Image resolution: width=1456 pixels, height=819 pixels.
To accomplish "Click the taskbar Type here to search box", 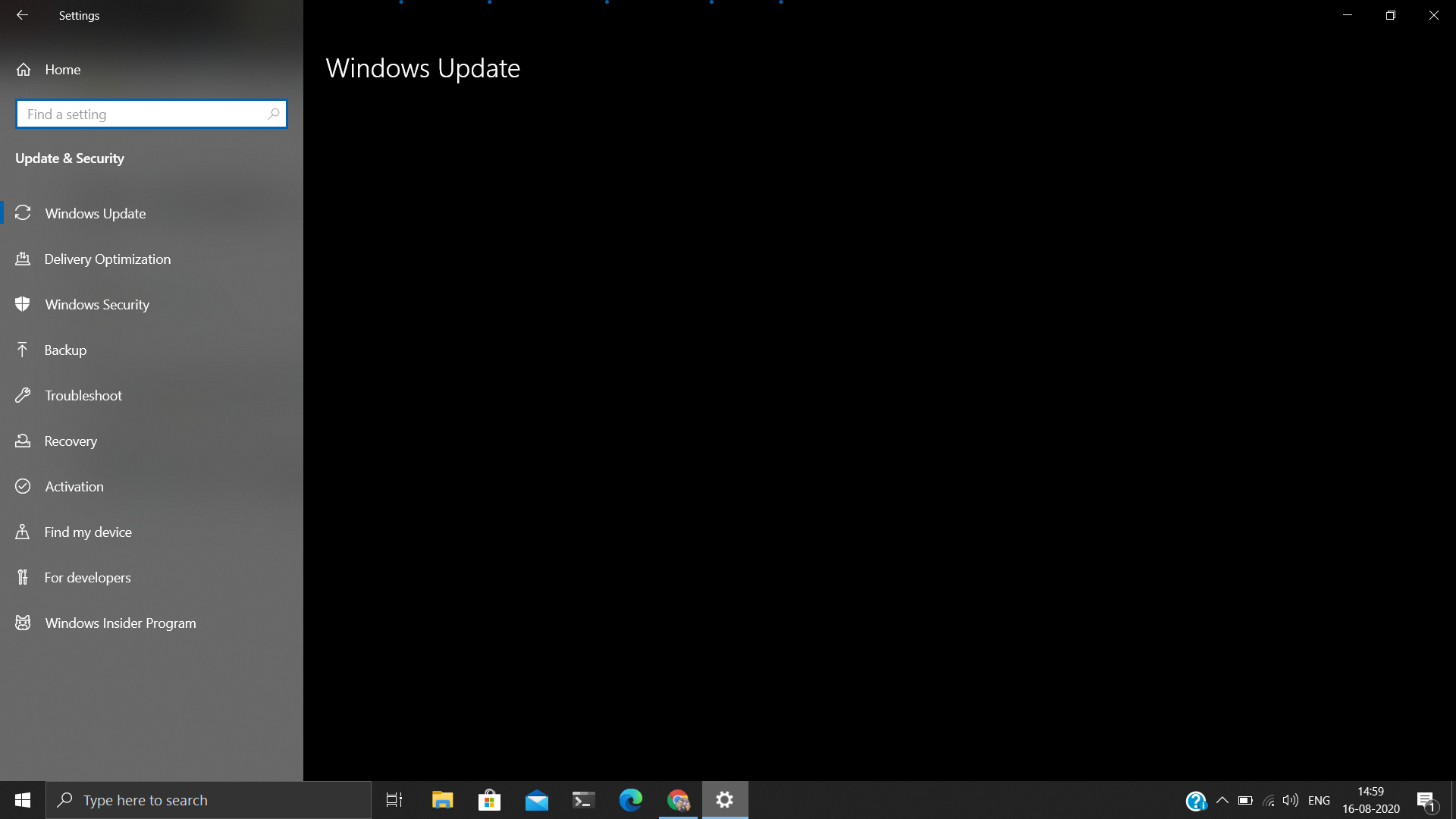I will pyautogui.click(x=209, y=800).
